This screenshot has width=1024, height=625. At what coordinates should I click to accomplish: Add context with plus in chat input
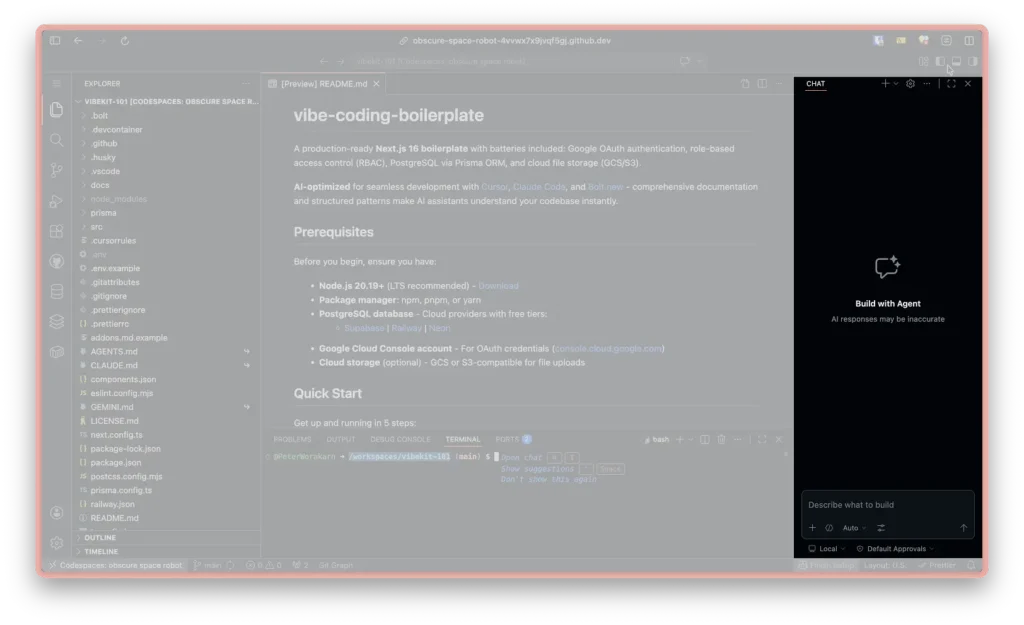(812, 528)
